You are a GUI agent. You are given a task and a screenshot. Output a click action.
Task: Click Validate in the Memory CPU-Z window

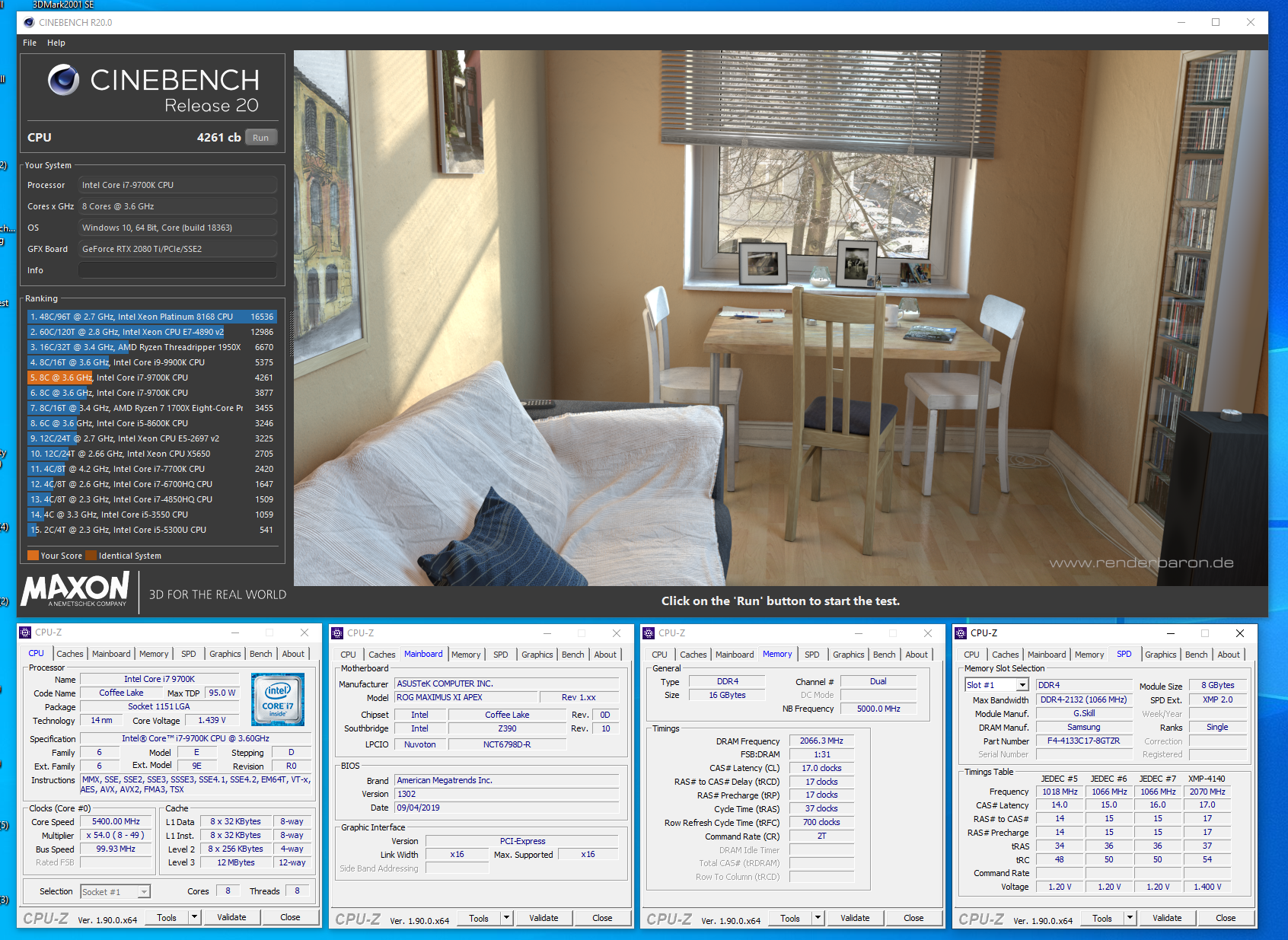(x=855, y=918)
